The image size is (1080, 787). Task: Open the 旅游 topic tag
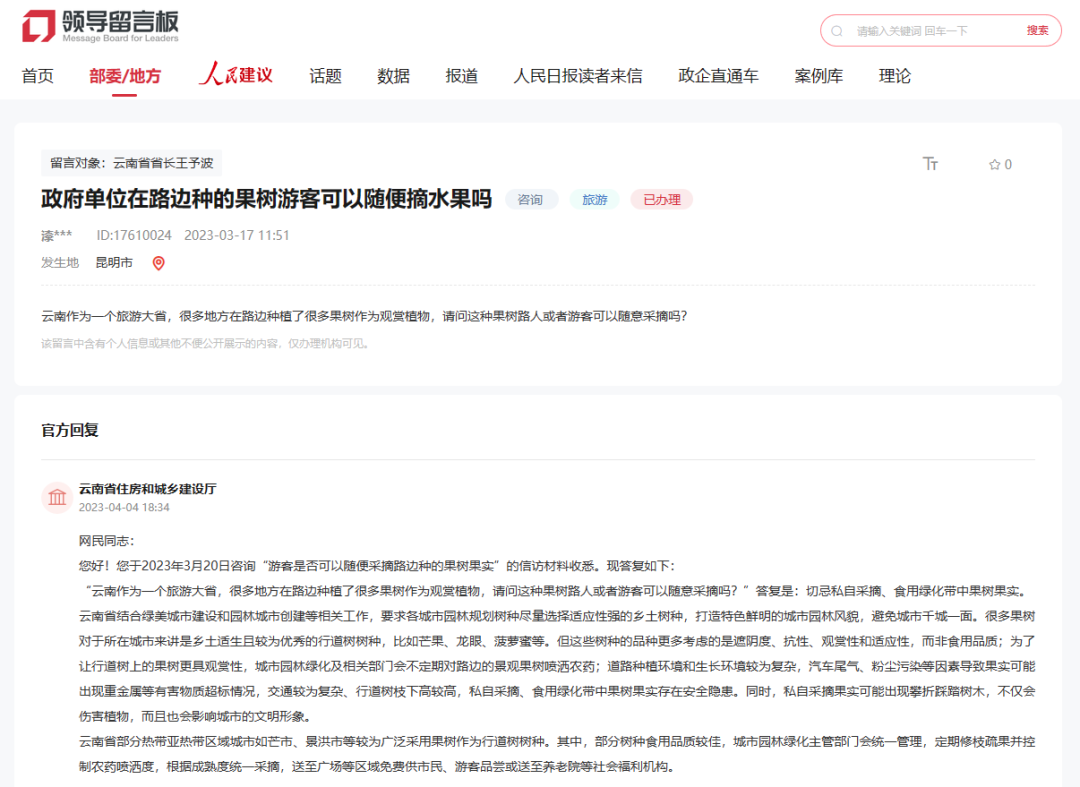594,199
